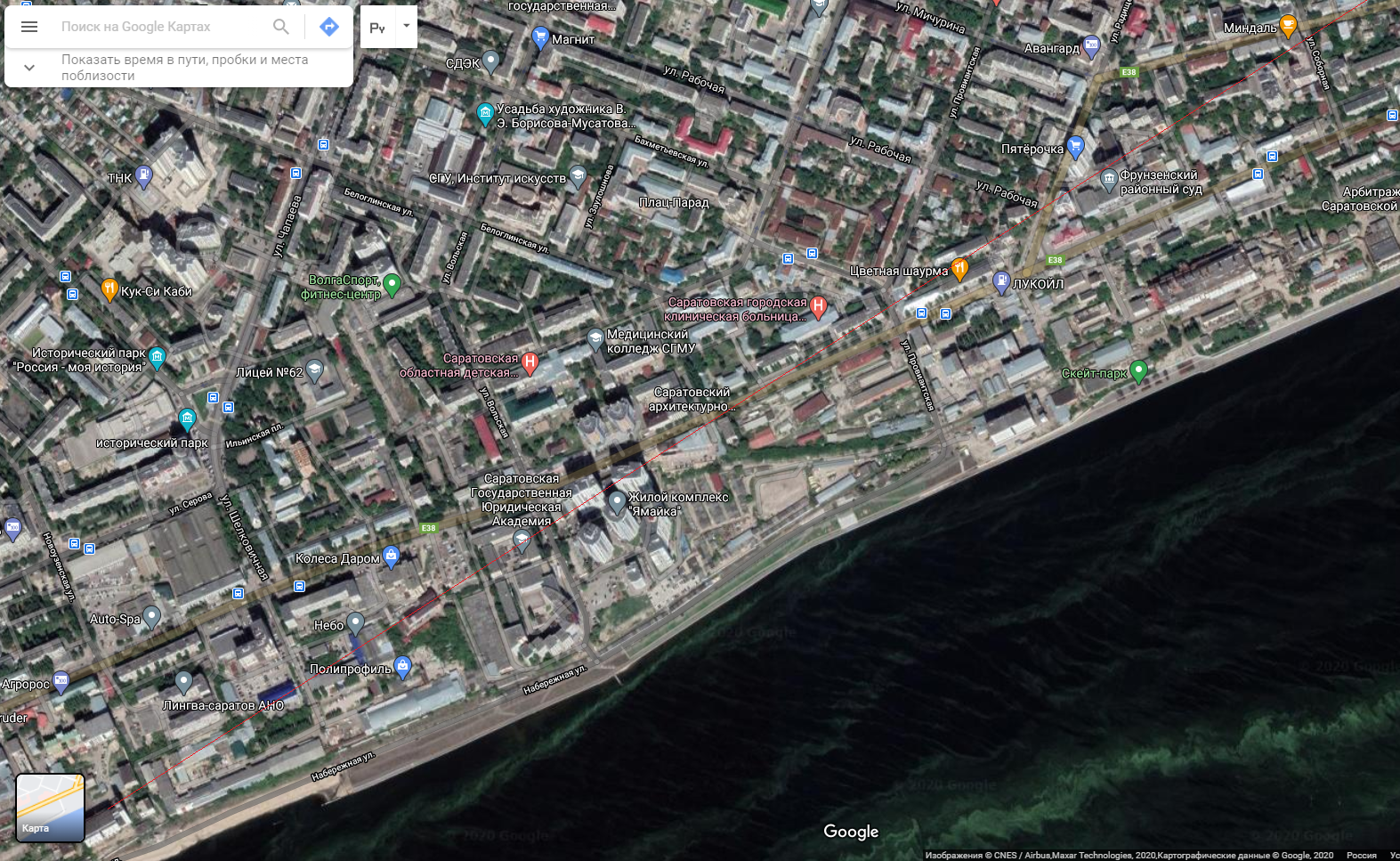Select the Лицей №62 school pin
1400x861 pixels.
[x=314, y=370]
